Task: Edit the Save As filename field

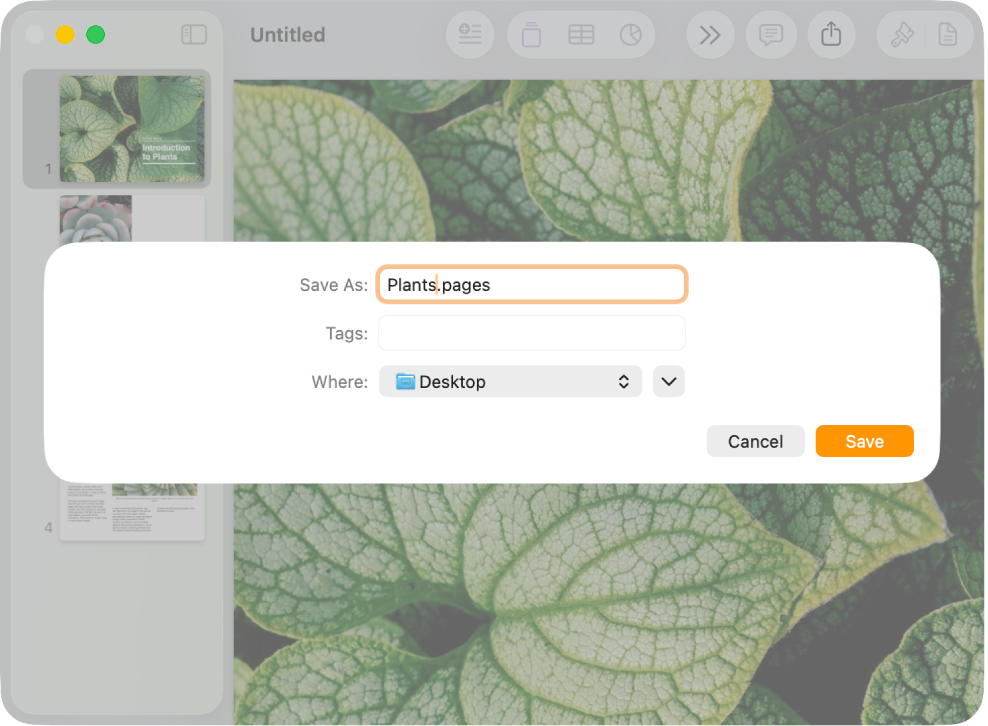Action: pos(531,285)
